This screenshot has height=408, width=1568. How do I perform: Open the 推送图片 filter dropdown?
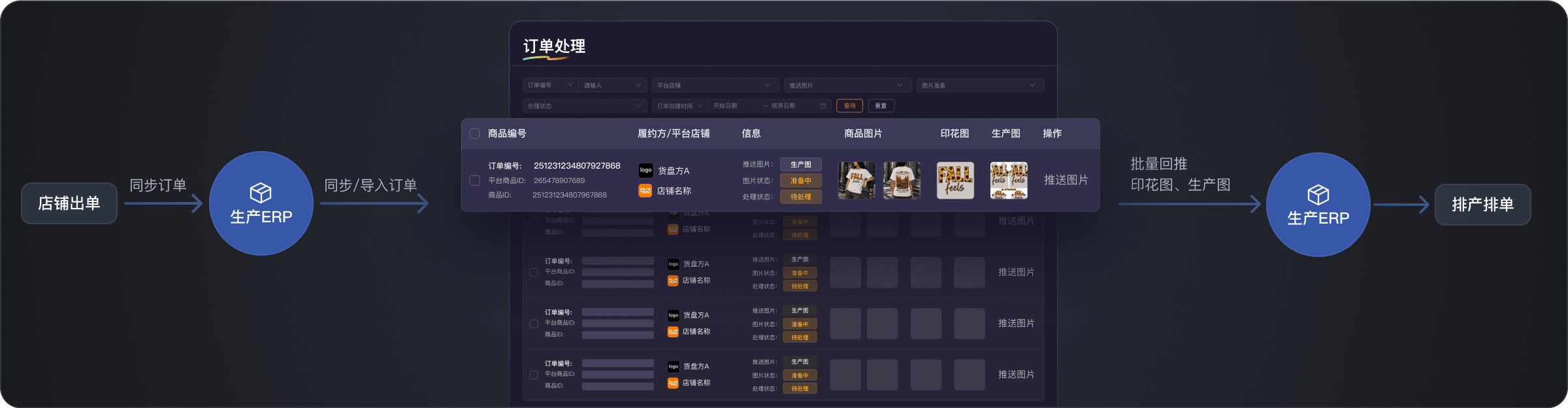847,86
